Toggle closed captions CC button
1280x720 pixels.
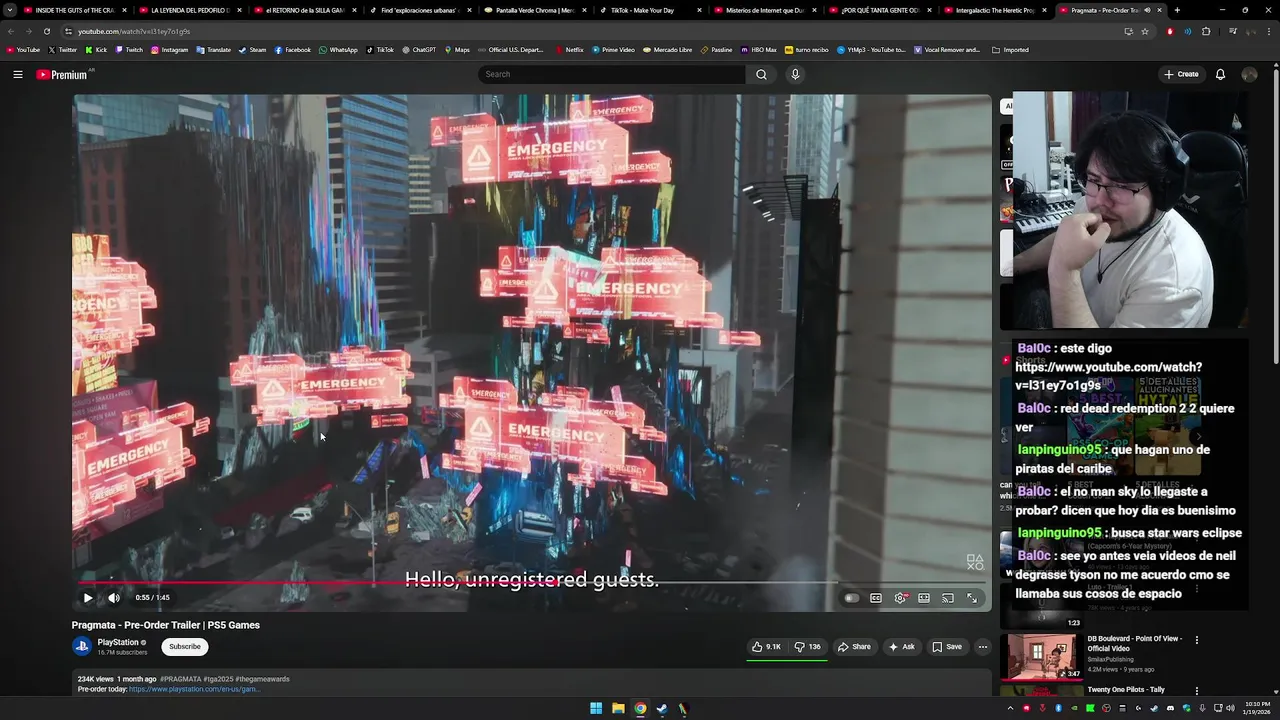[x=876, y=598]
